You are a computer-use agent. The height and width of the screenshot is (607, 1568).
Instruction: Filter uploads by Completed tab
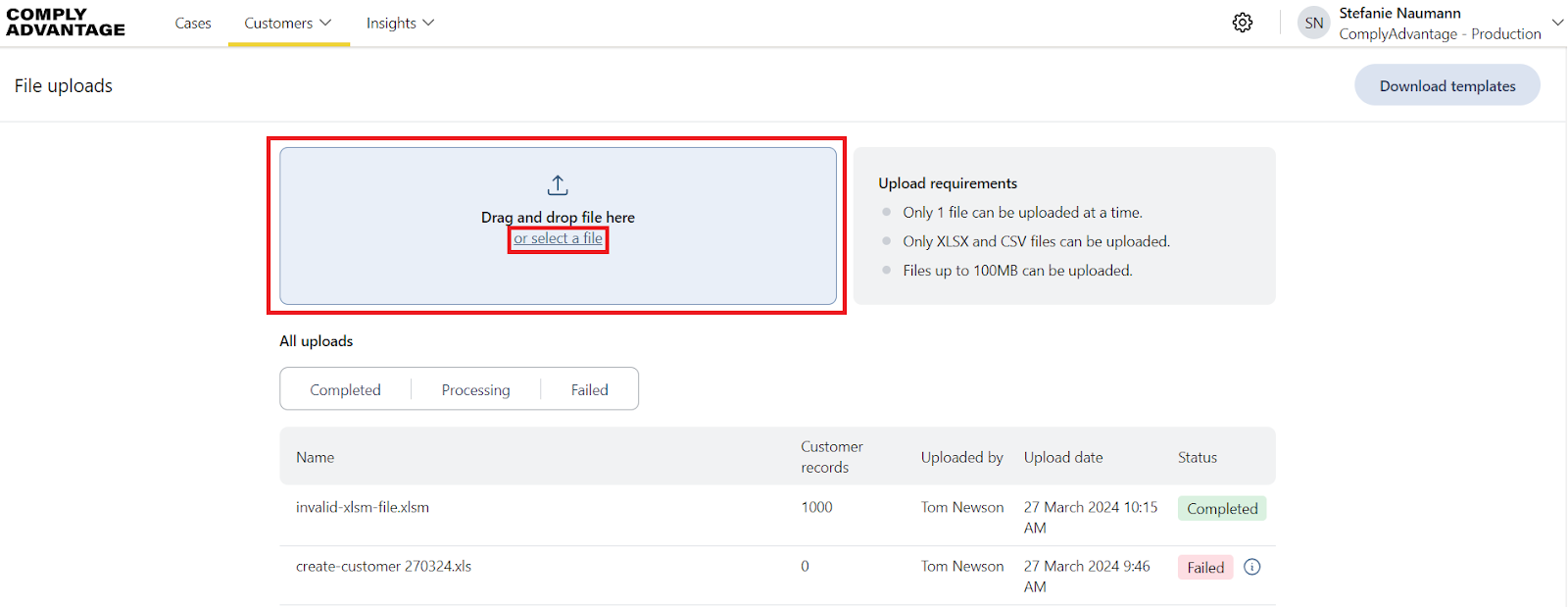coord(345,389)
